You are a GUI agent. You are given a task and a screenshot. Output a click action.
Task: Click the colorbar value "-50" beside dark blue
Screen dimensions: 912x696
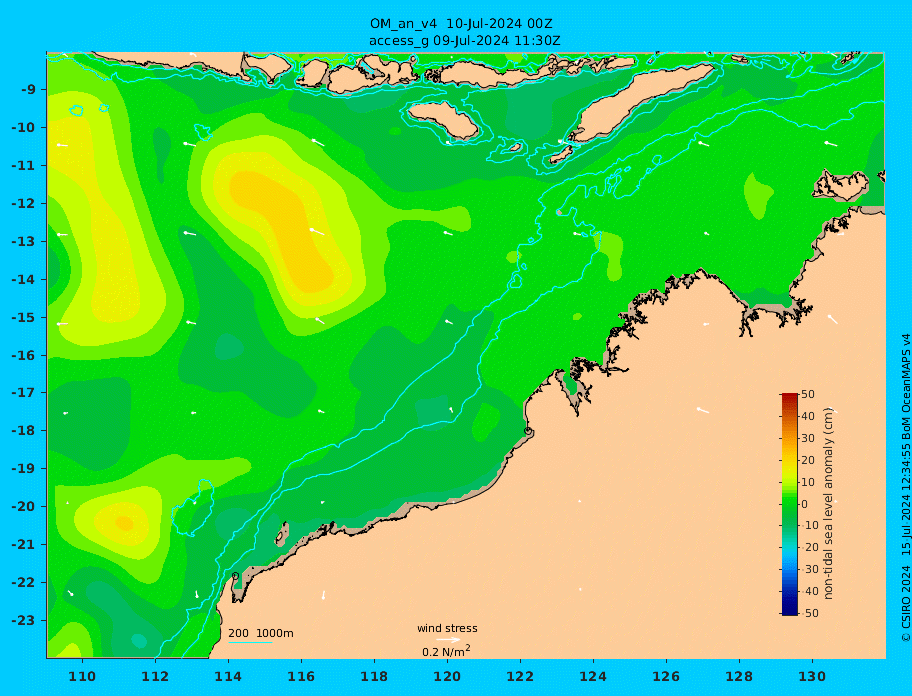pyautogui.click(x=808, y=613)
